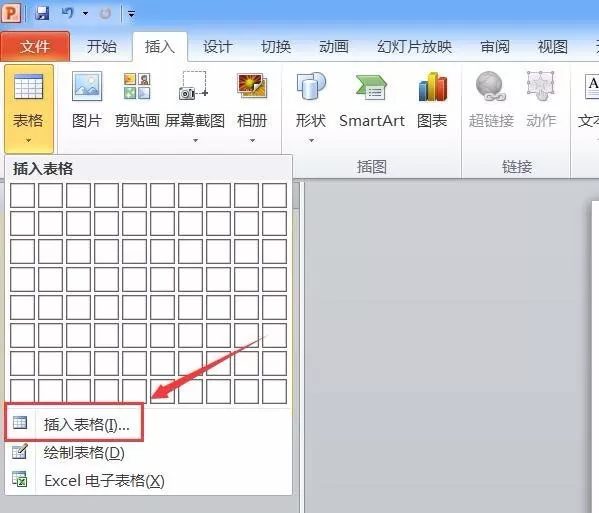The width and height of the screenshot is (599, 513).
Task: Open the 幻灯片放映 tab
Action: tap(414, 47)
